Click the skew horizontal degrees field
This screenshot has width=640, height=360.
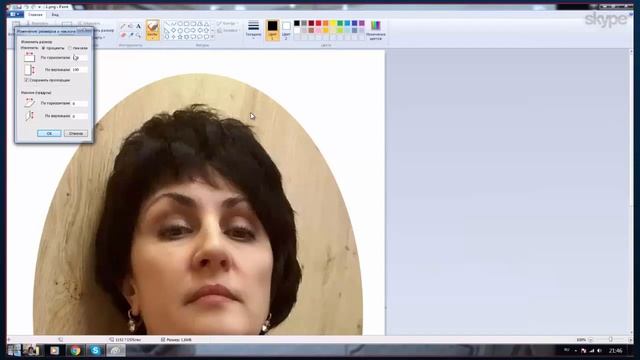coord(80,103)
